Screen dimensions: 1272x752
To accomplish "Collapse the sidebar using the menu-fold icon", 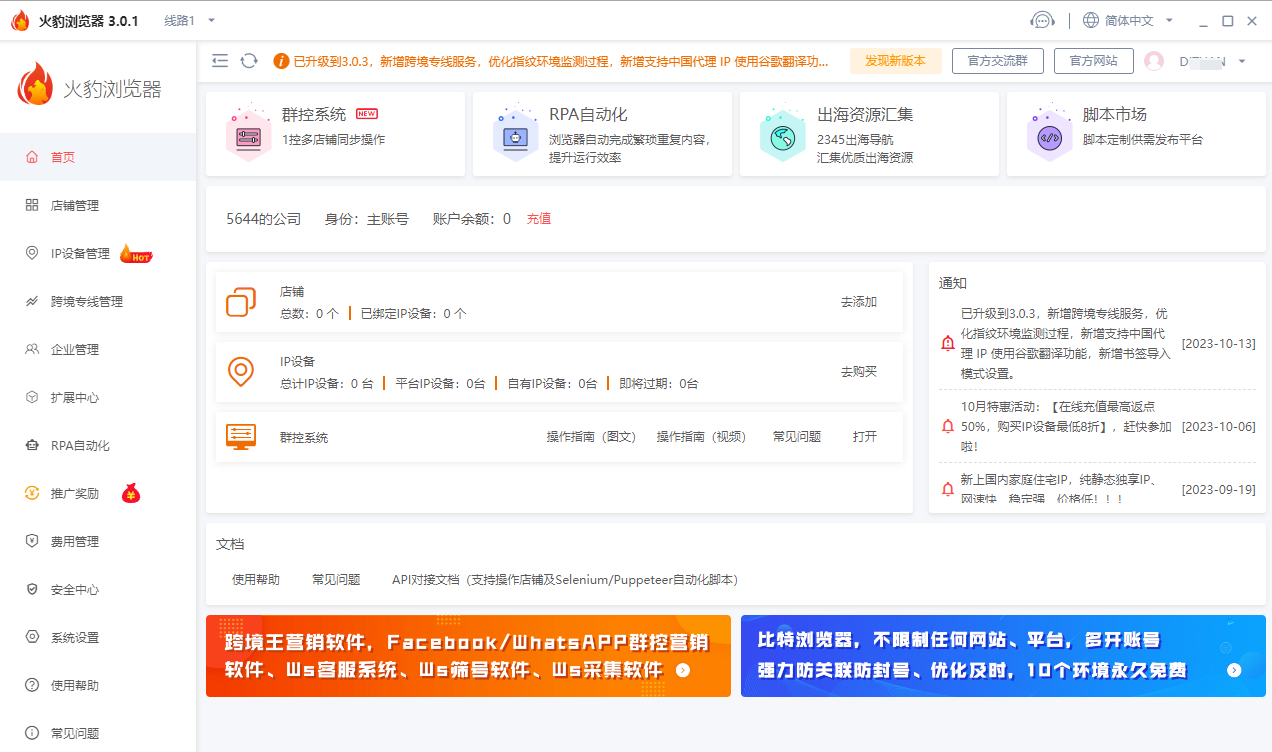I will coord(220,61).
